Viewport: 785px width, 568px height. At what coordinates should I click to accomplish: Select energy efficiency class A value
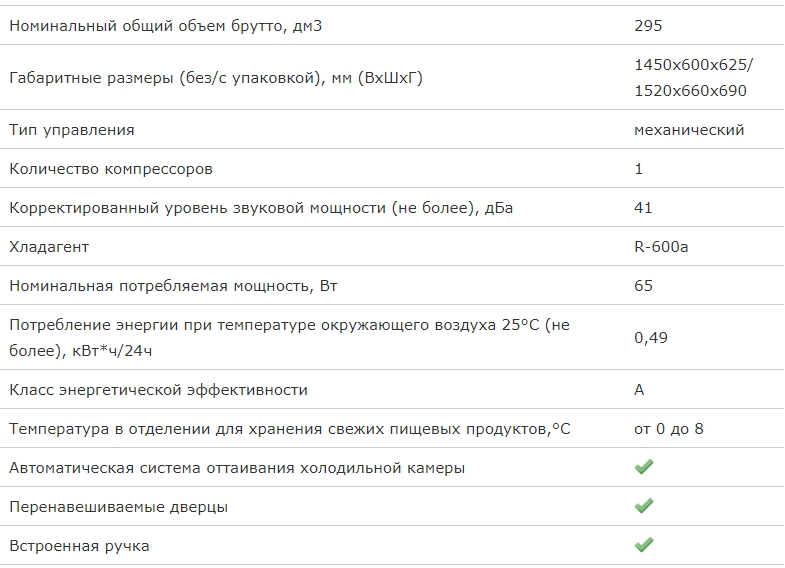point(639,390)
